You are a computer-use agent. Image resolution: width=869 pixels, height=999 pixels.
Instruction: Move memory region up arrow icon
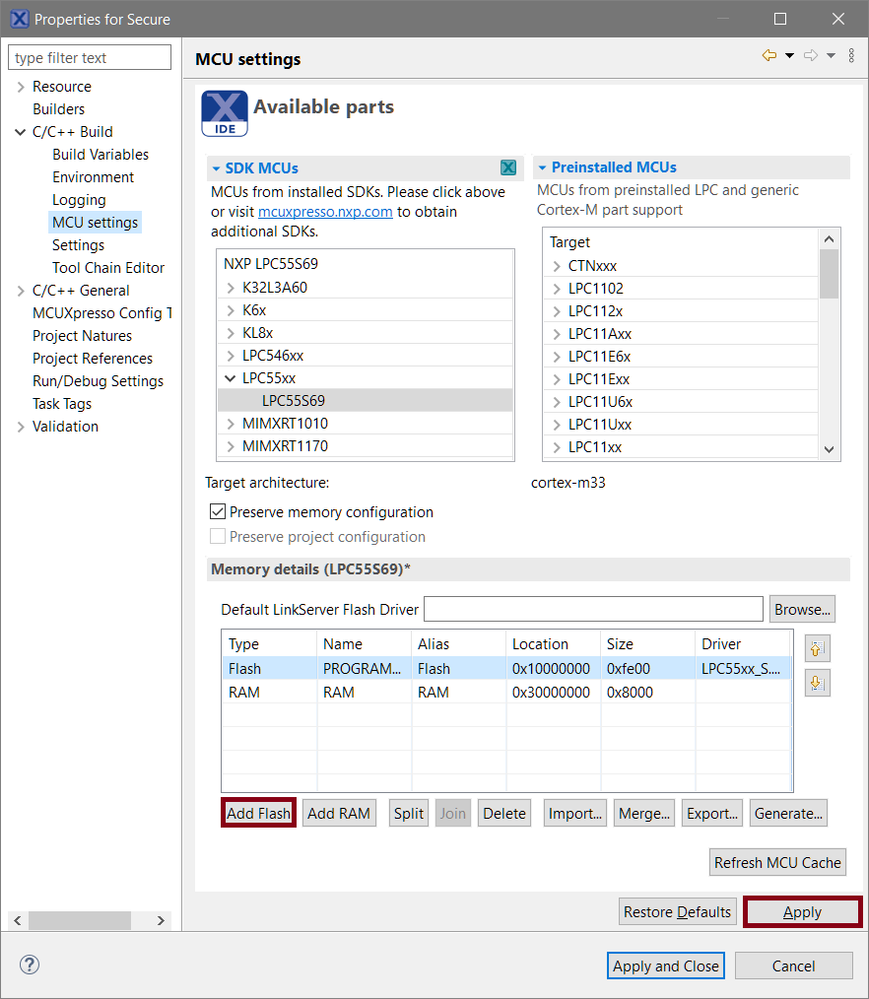817,649
